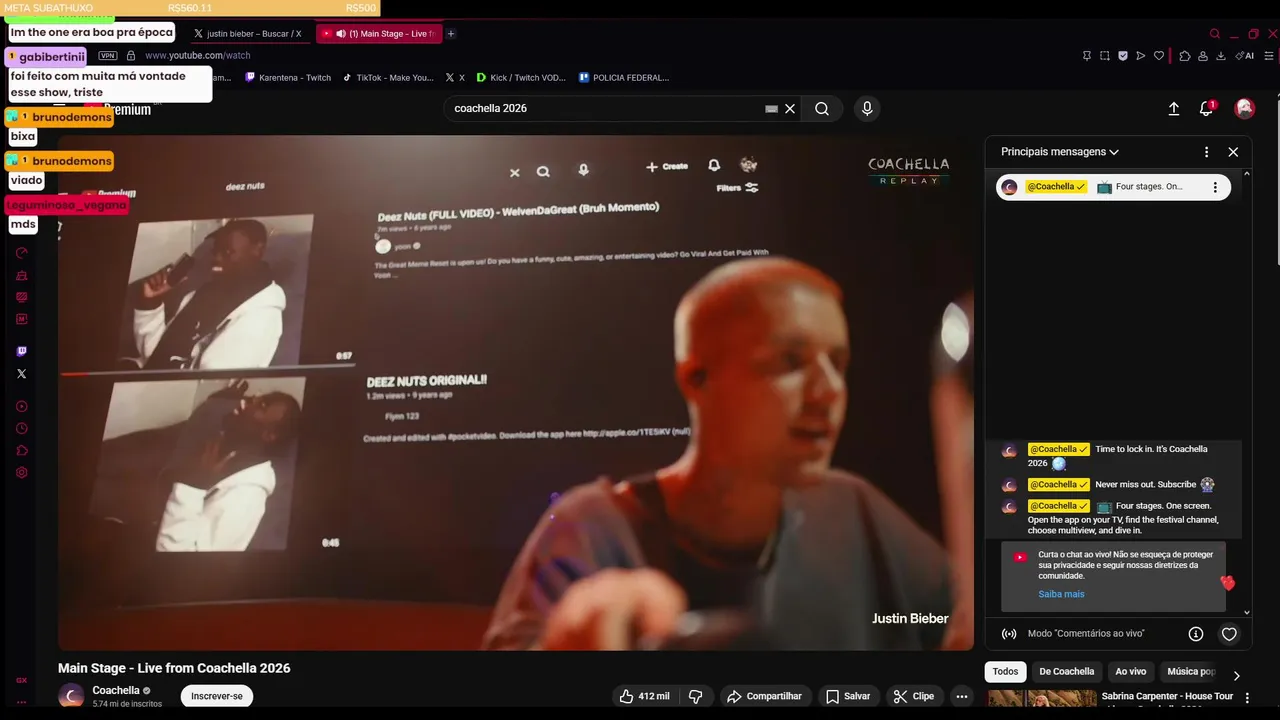Start YouTube voice search with microphone
The image size is (1280, 720).
pos(867,108)
